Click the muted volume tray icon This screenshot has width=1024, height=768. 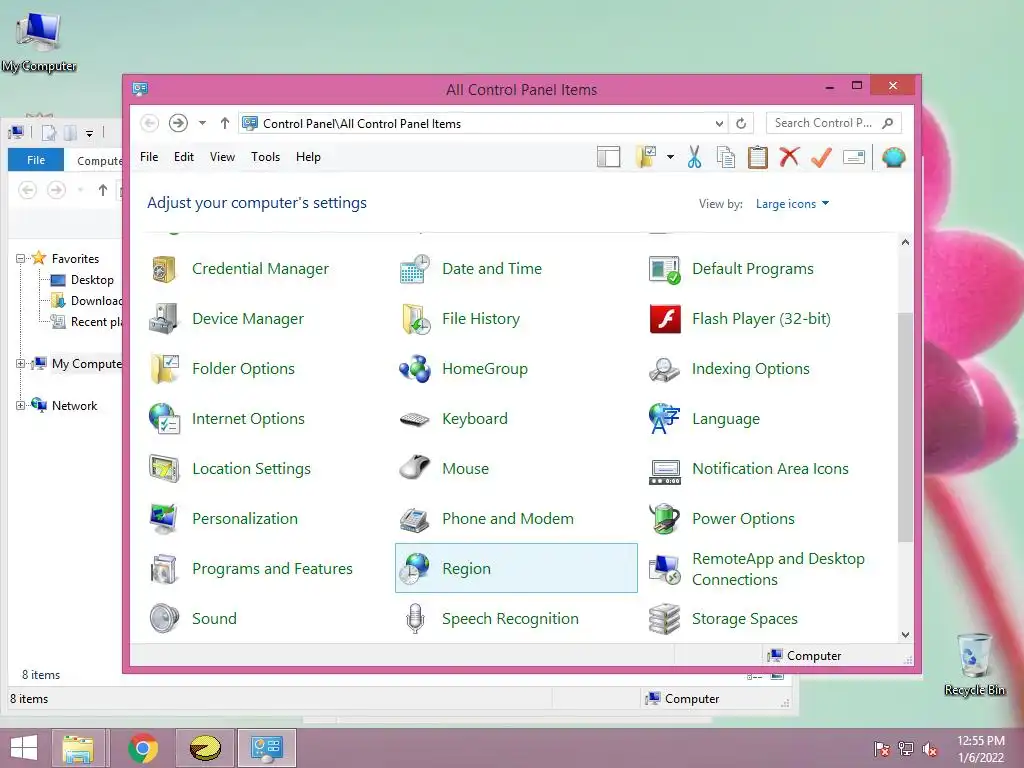click(930, 749)
